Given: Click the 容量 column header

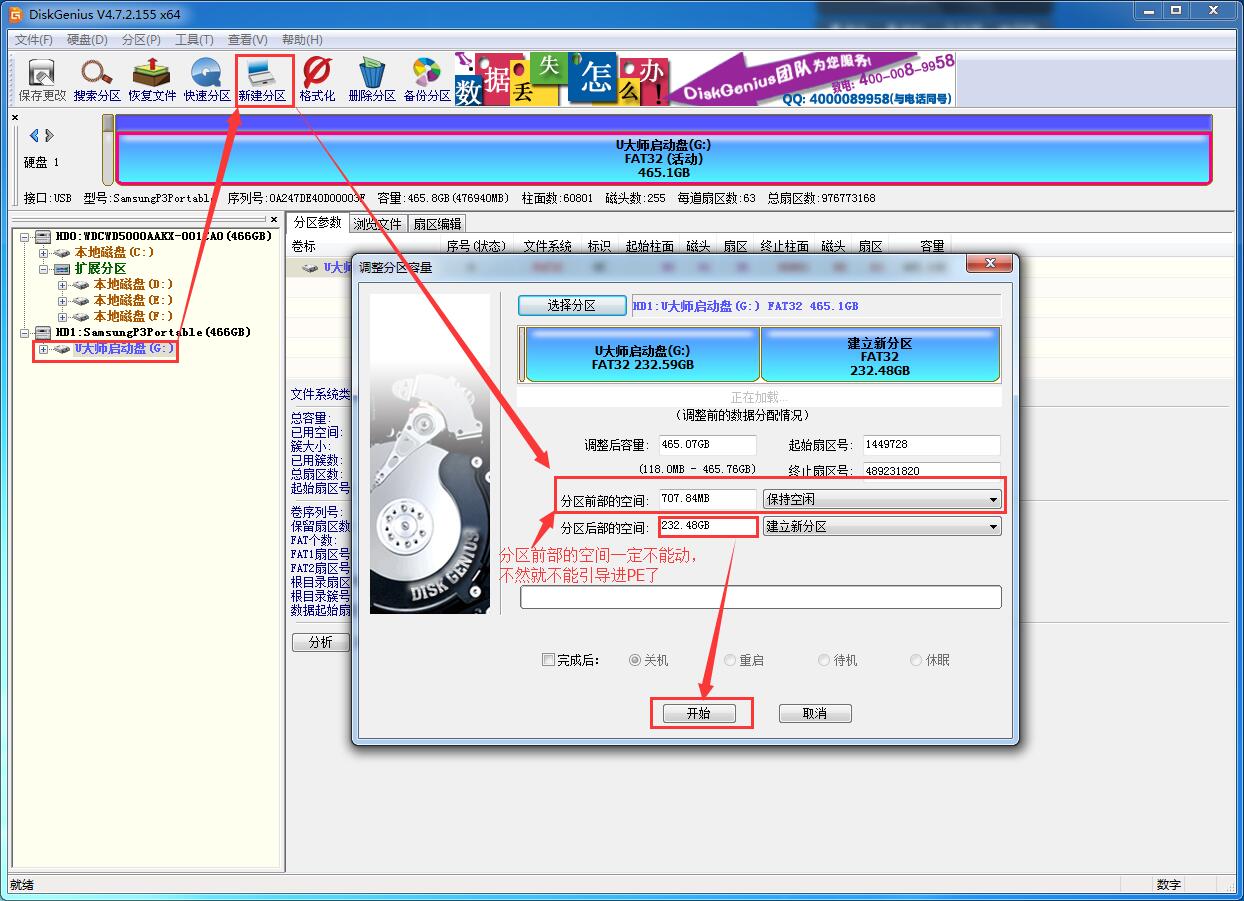Looking at the screenshot, I should (932, 246).
